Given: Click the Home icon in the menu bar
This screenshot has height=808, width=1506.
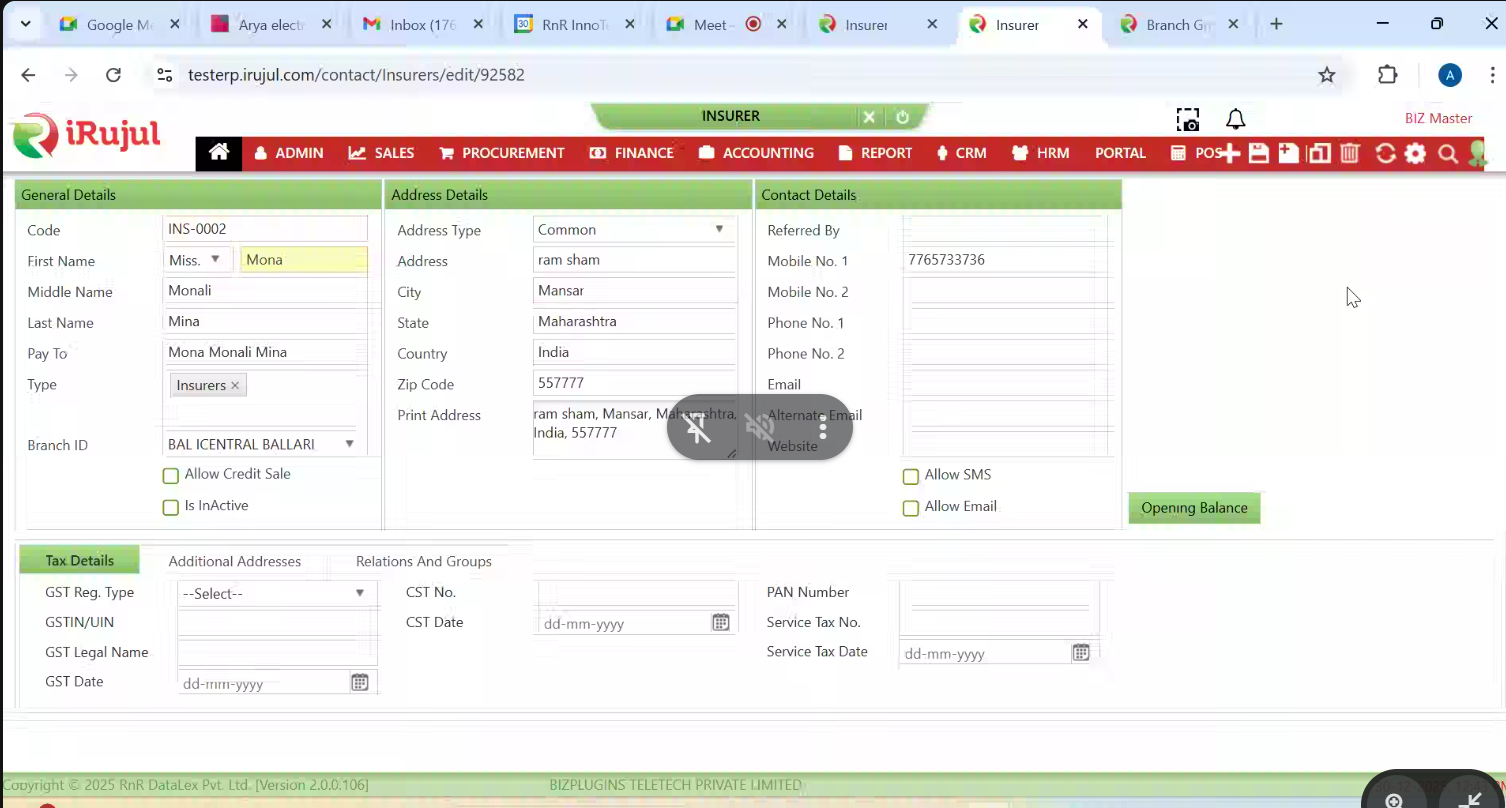Looking at the screenshot, I should [x=219, y=153].
